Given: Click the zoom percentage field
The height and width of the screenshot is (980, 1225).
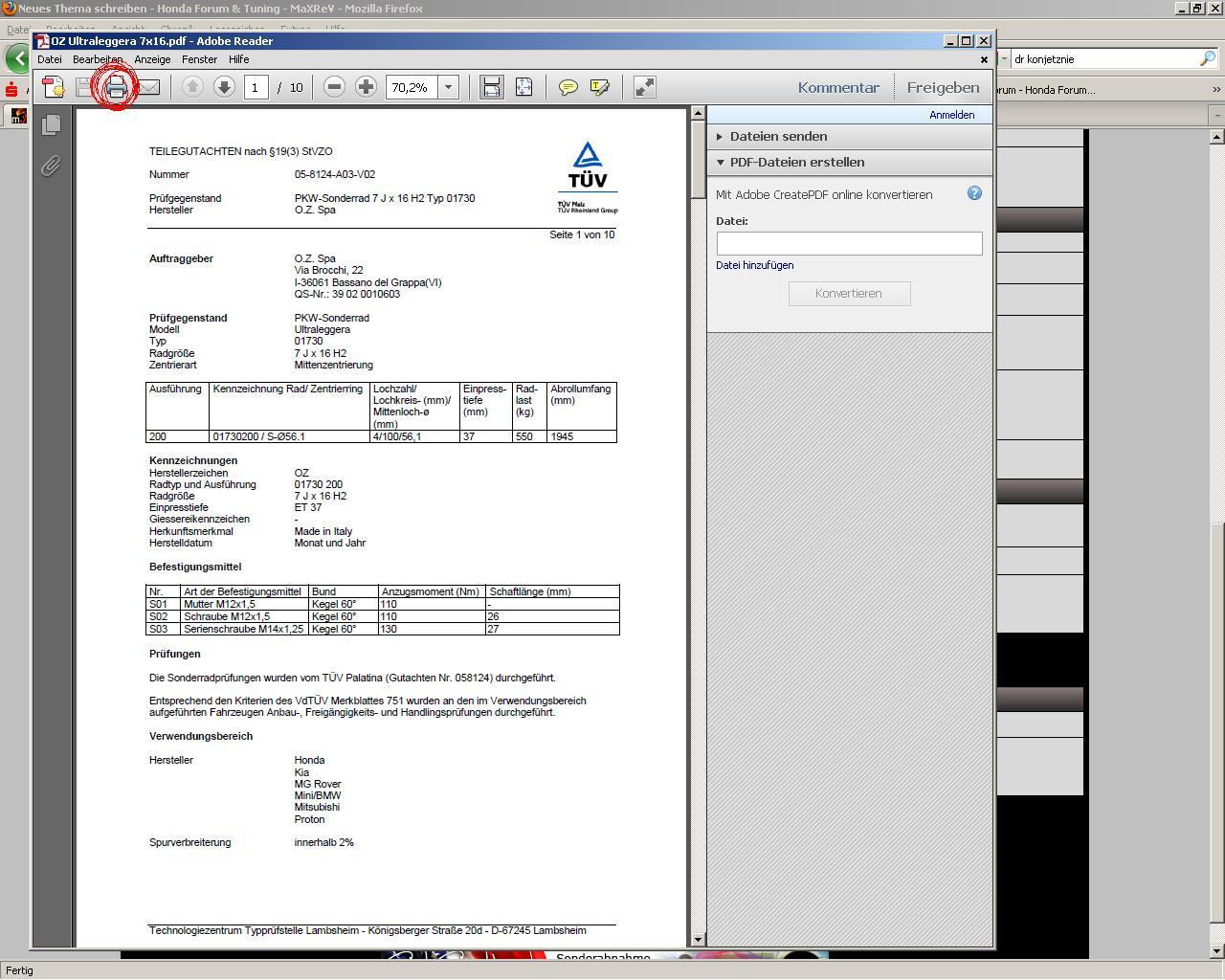Looking at the screenshot, I should 412,87.
